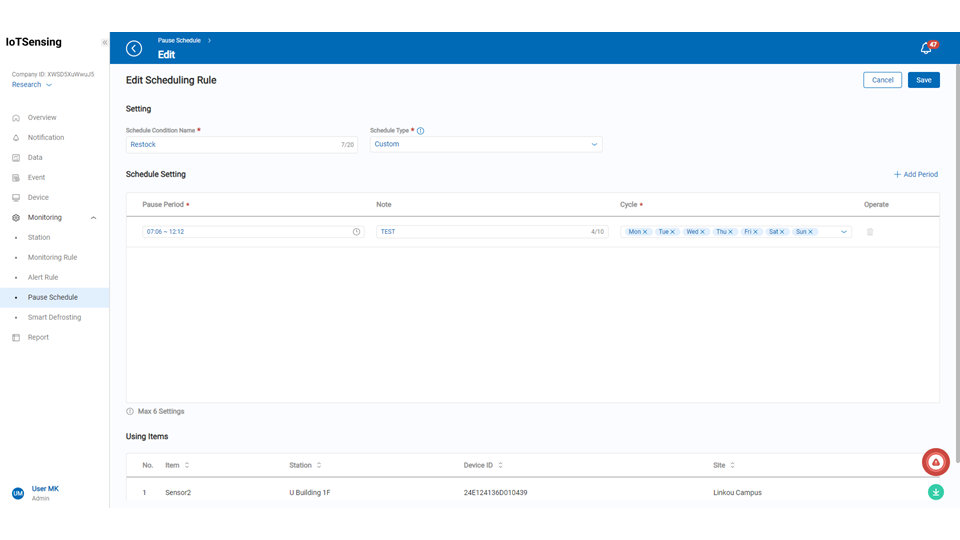
Task: Remove the Mon tag from Cycle
Action: [x=646, y=232]
